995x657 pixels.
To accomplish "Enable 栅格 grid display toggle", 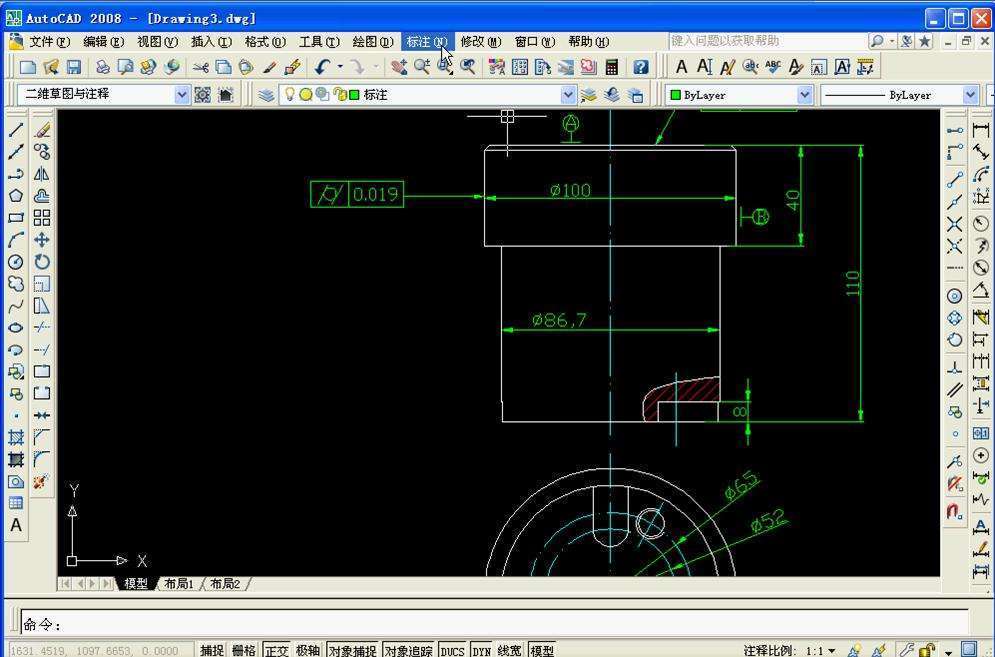I will click(x=243, y=650).
